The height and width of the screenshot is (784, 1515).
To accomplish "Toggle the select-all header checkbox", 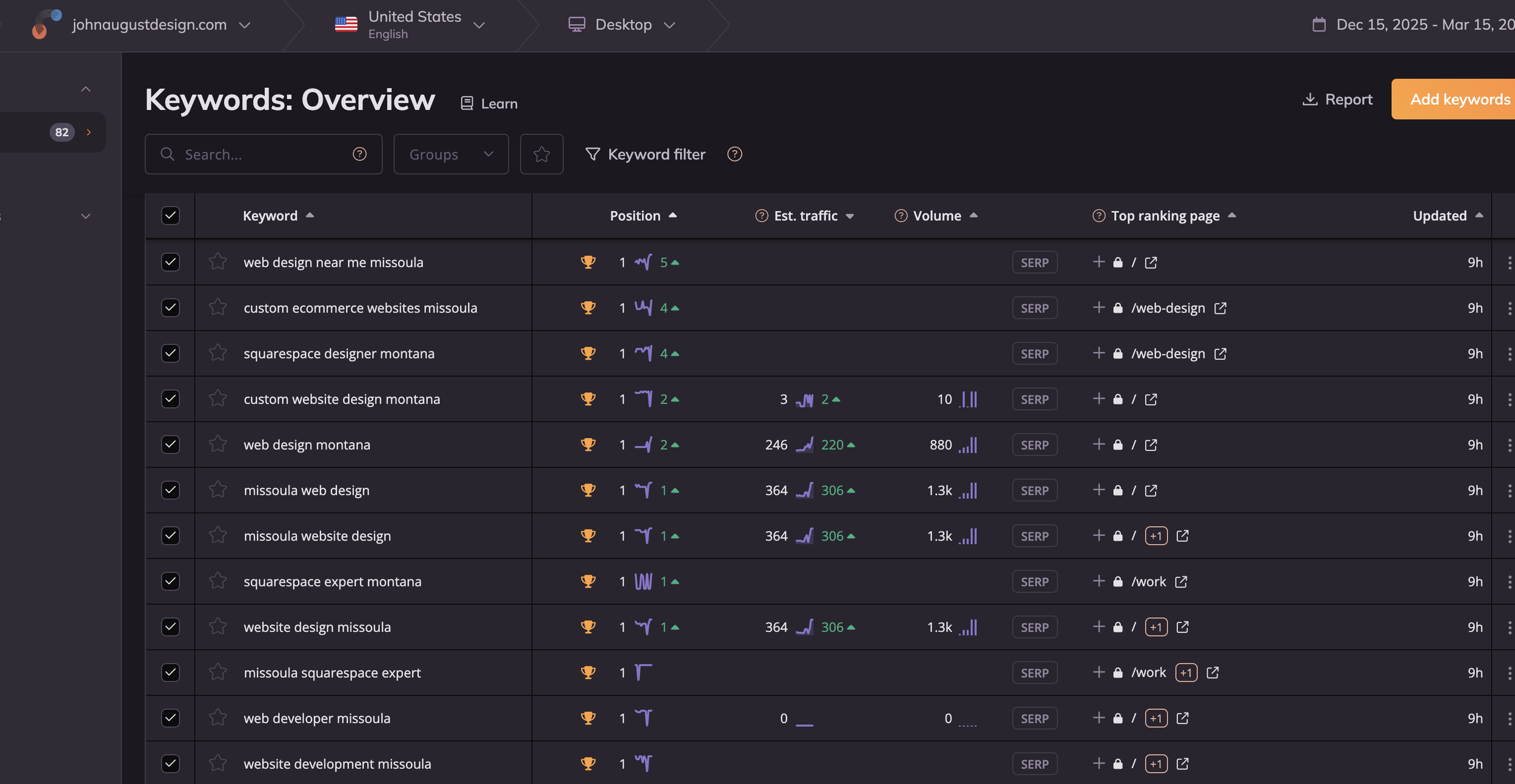I will [x=170, y=216].
